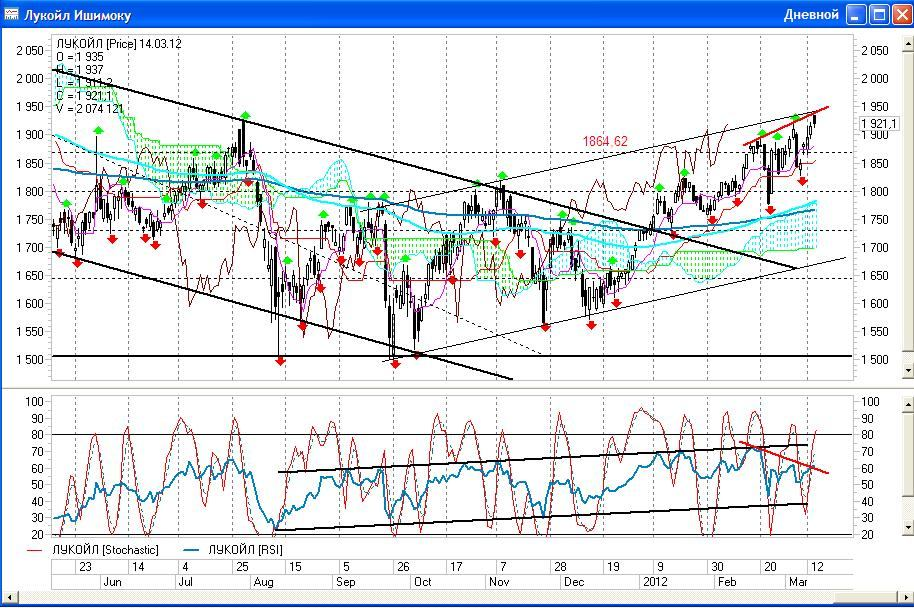This screenshot has width=914, height=608.
Task: Click the date label 26 on time axis
Action: 403,567
